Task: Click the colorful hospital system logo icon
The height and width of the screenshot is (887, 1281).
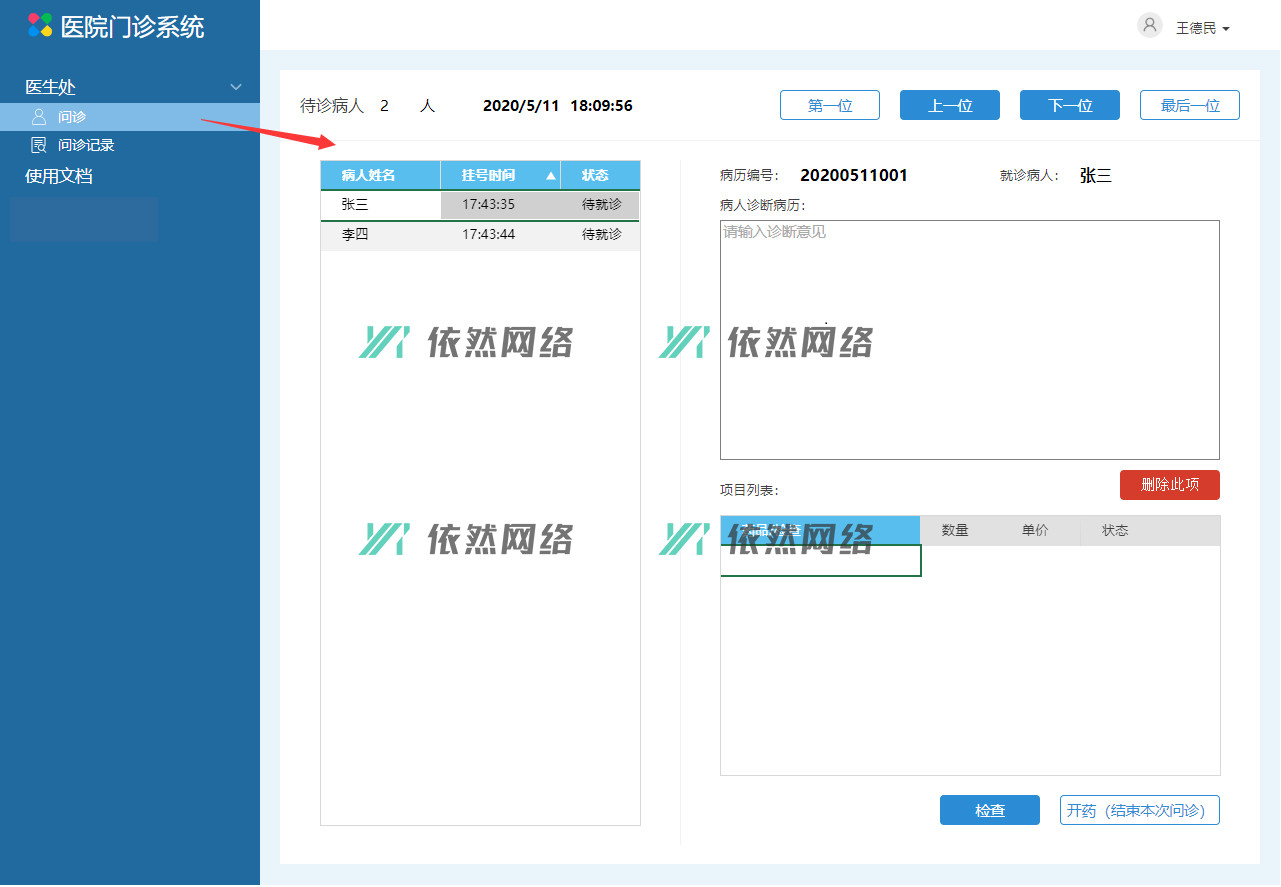Action: (x=40, y=25)
